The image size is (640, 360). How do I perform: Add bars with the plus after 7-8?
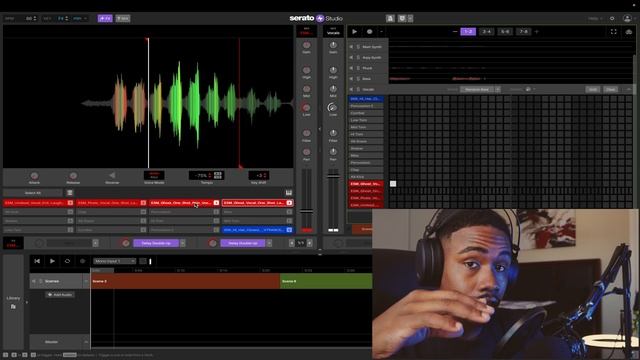coord(537,31)
